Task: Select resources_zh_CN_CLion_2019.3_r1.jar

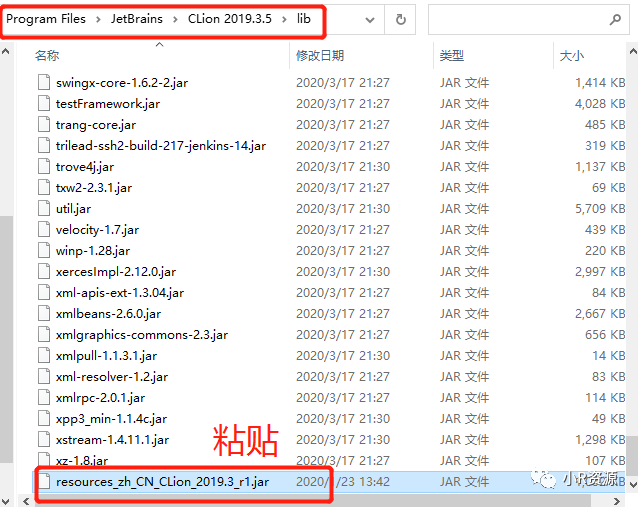Action: pyautogui.click(x=162, y=482)
